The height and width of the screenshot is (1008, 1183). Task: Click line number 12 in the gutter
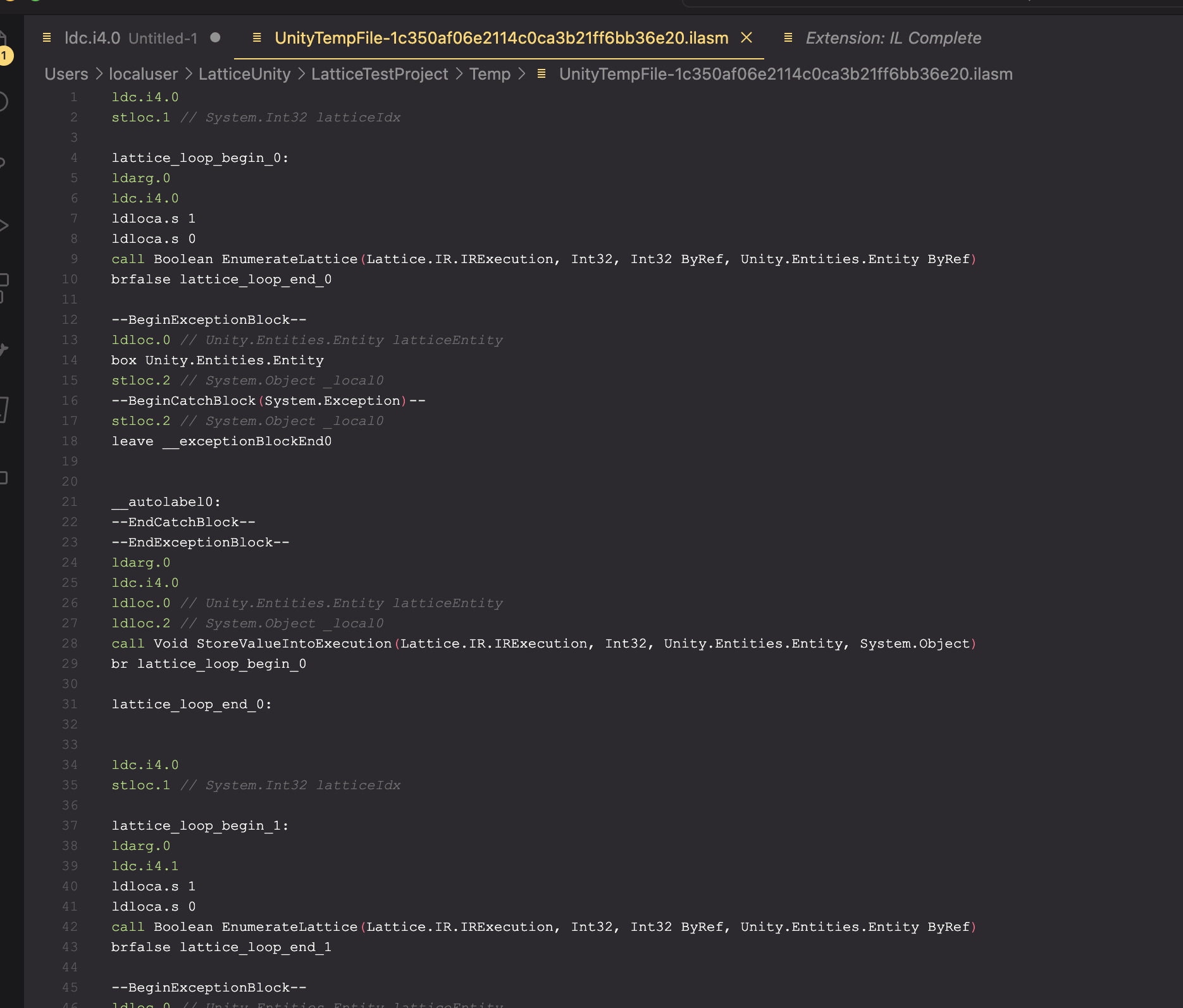[x=70, y=320]
